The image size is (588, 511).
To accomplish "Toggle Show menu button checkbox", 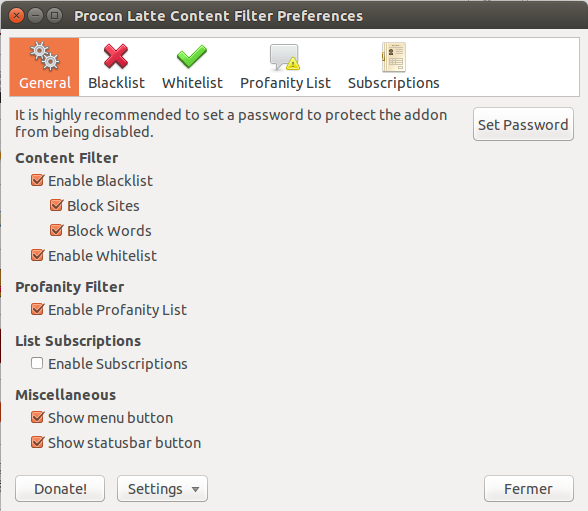I will pyautogui.click(x=38, y=417).
